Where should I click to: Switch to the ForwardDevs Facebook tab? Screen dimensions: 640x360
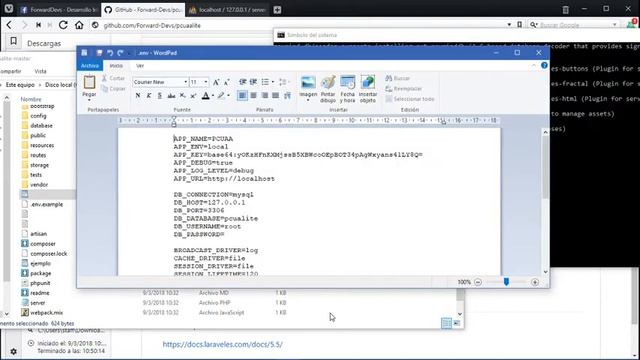(x=58, y=10)
